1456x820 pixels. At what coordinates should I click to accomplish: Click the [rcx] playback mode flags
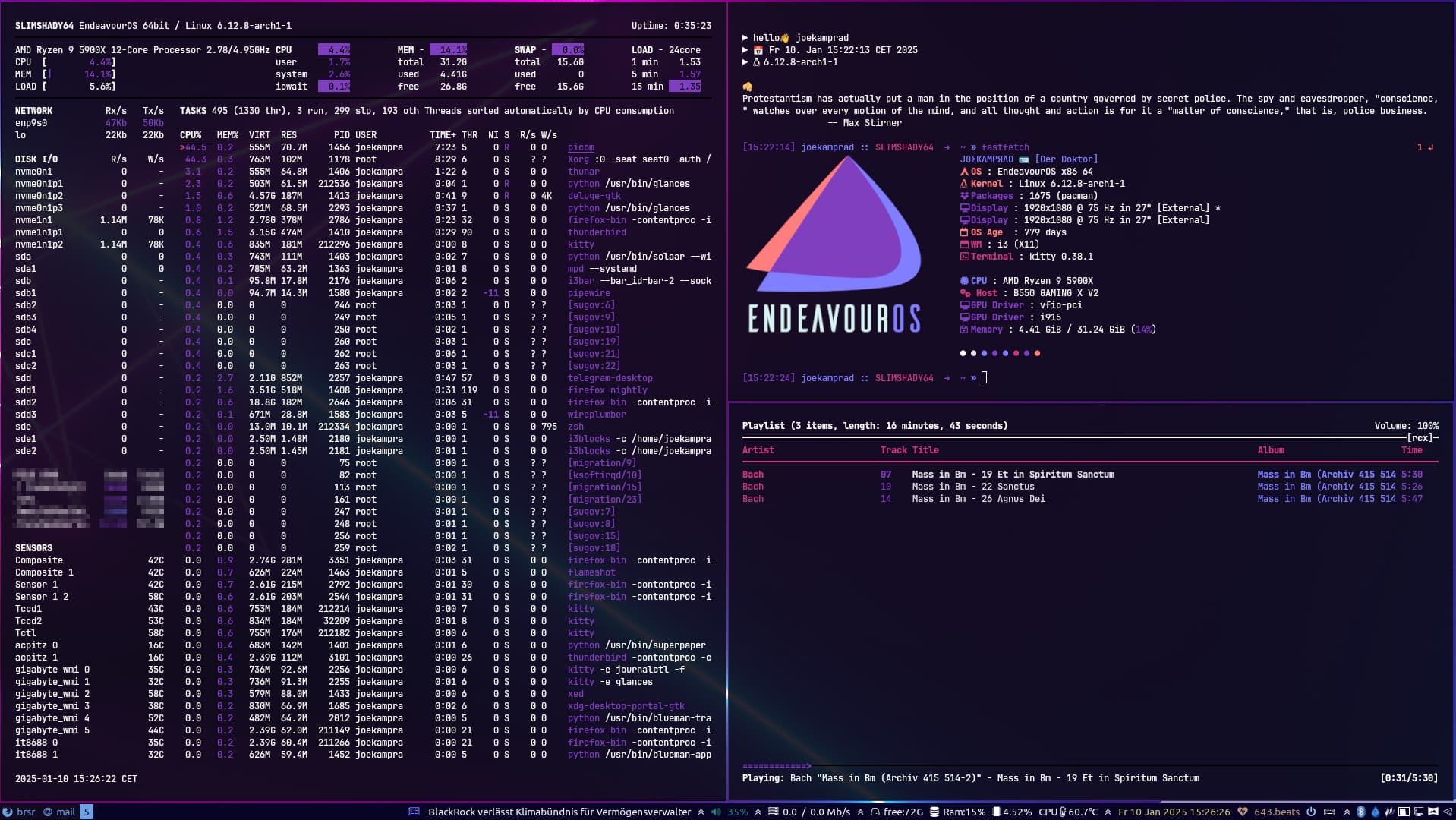coord(1420,438)
